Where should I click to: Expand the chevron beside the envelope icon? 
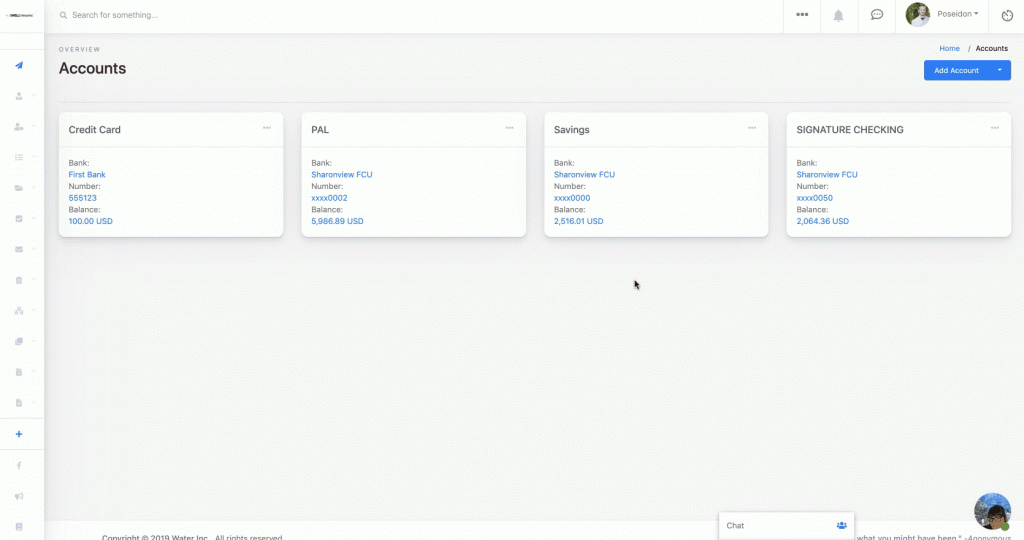[x=33, y=249]
